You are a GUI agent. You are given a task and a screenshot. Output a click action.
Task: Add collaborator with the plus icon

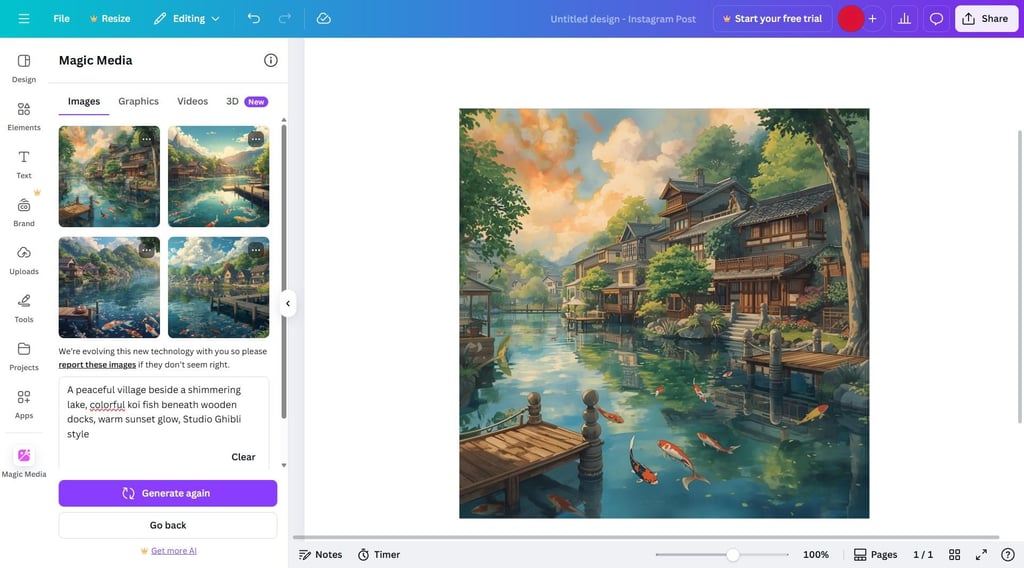click(872, 18)
